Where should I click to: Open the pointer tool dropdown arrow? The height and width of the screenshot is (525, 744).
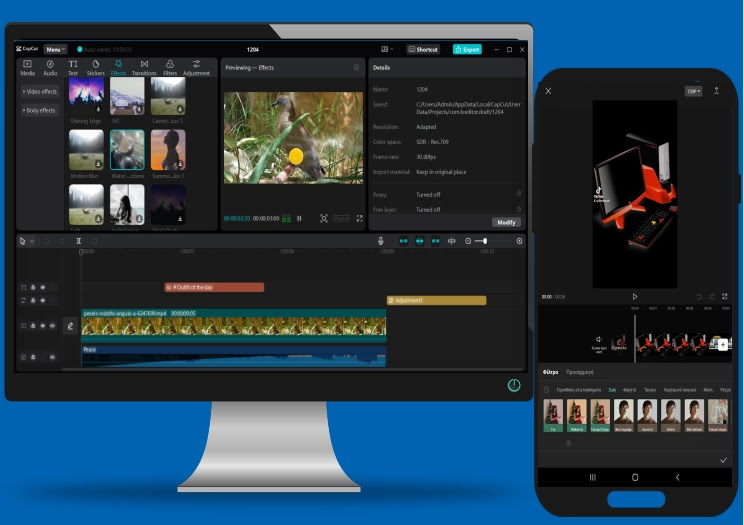click(32, 241)
